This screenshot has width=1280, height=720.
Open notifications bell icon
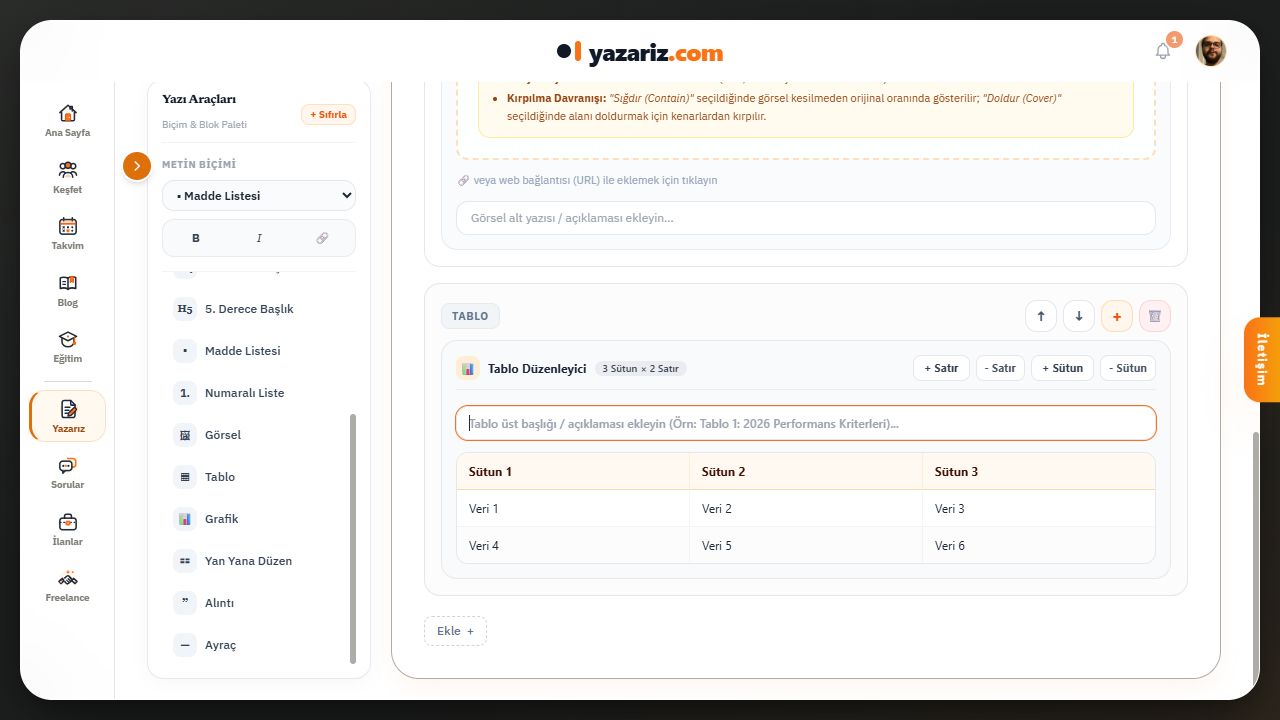(x=1162, y=51)
